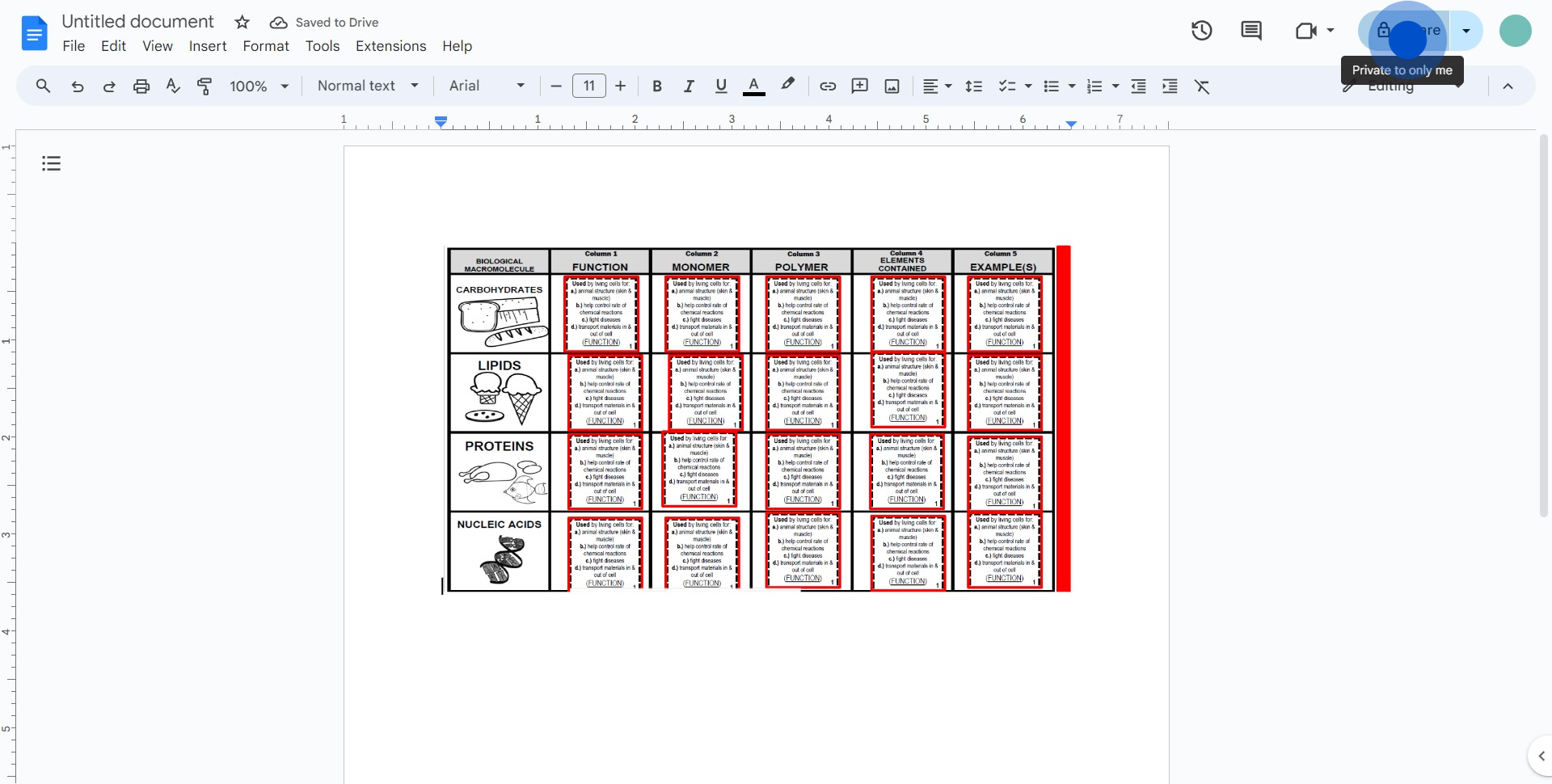Toggle bold formatting
Viewport: 1552px width, 784px height.
[657, 86]
